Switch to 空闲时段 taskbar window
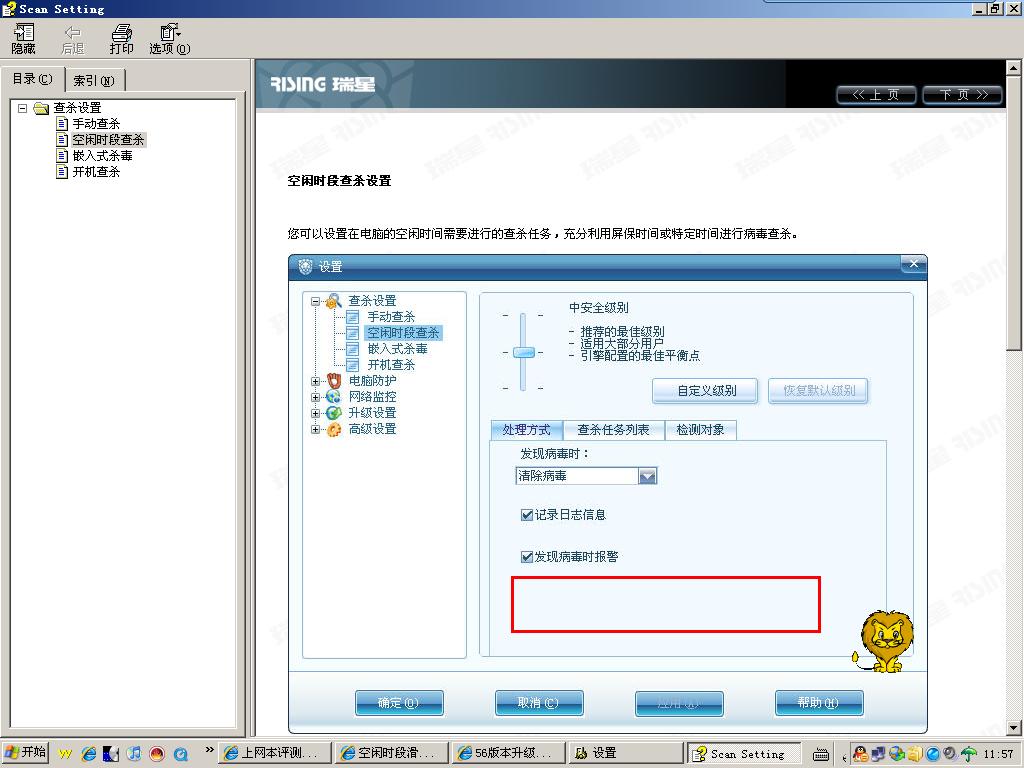Viewport: 1024px width, 768px height. pos(392,753)
